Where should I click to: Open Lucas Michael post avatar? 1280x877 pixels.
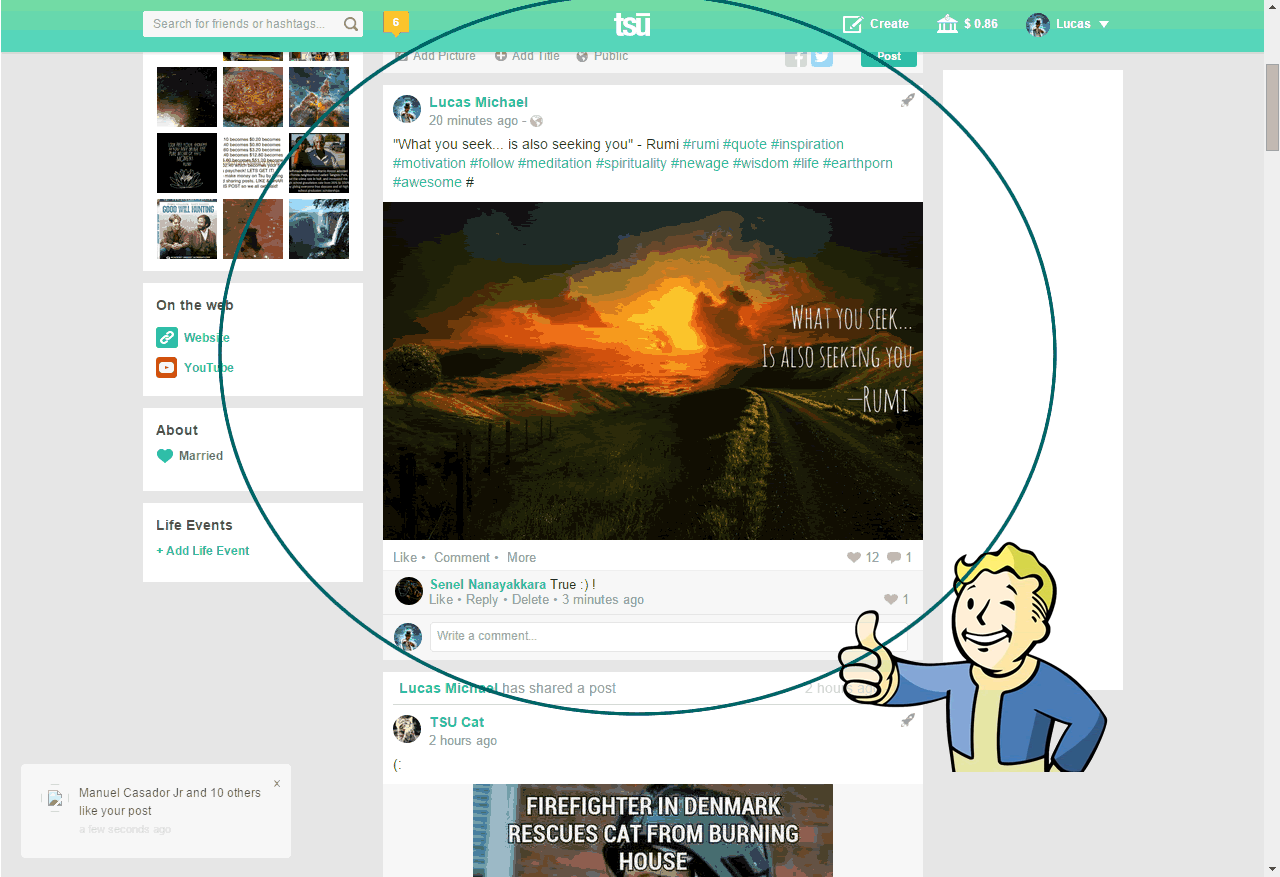tap(407, 109)
